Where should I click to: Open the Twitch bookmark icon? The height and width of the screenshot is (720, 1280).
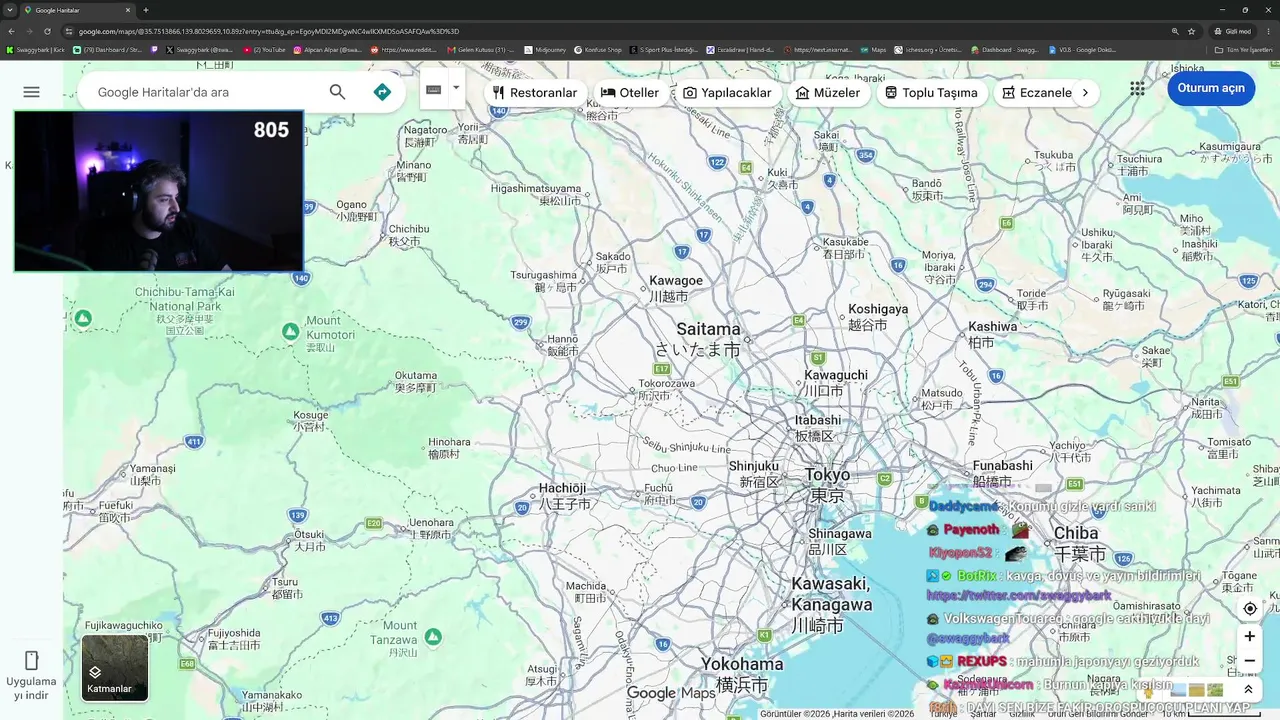pyautogui.click(x=154, y=49)
